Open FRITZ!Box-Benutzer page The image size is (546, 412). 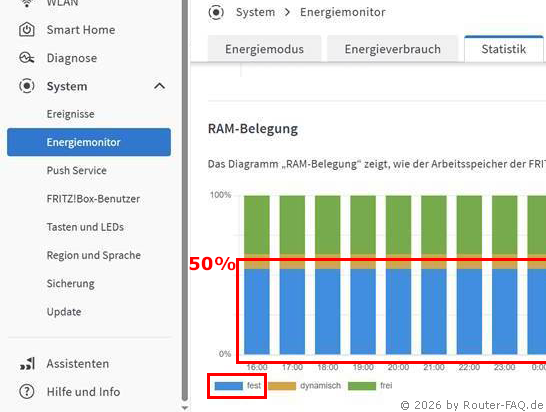click(x=93, y=199)
